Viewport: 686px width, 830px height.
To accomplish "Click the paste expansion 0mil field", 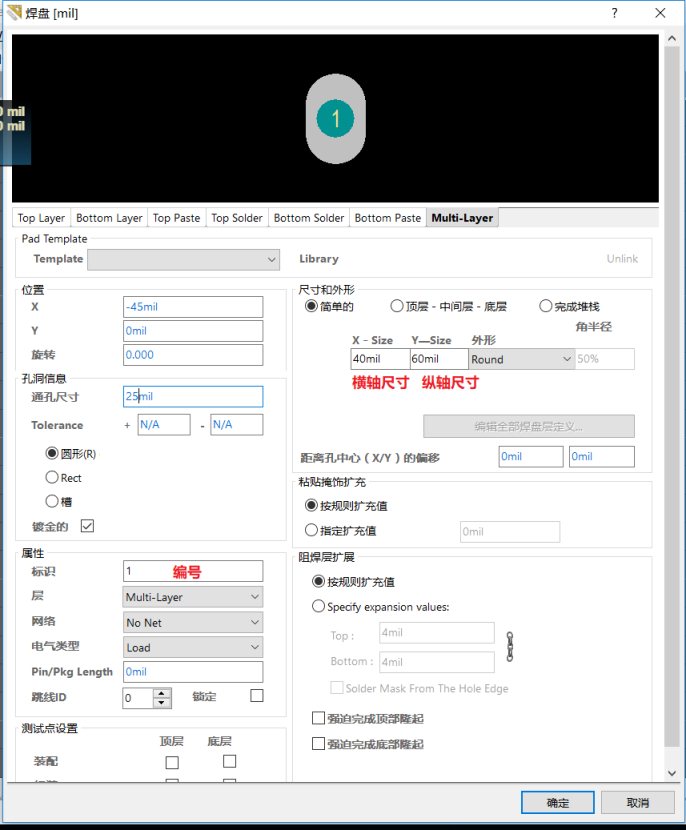I will tap(510, 531).
